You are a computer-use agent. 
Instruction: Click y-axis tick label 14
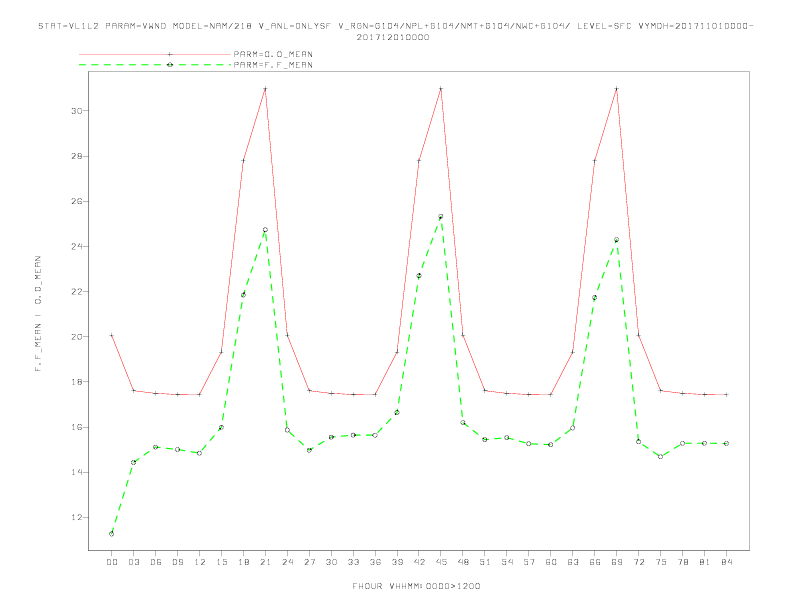click(77, 472)
